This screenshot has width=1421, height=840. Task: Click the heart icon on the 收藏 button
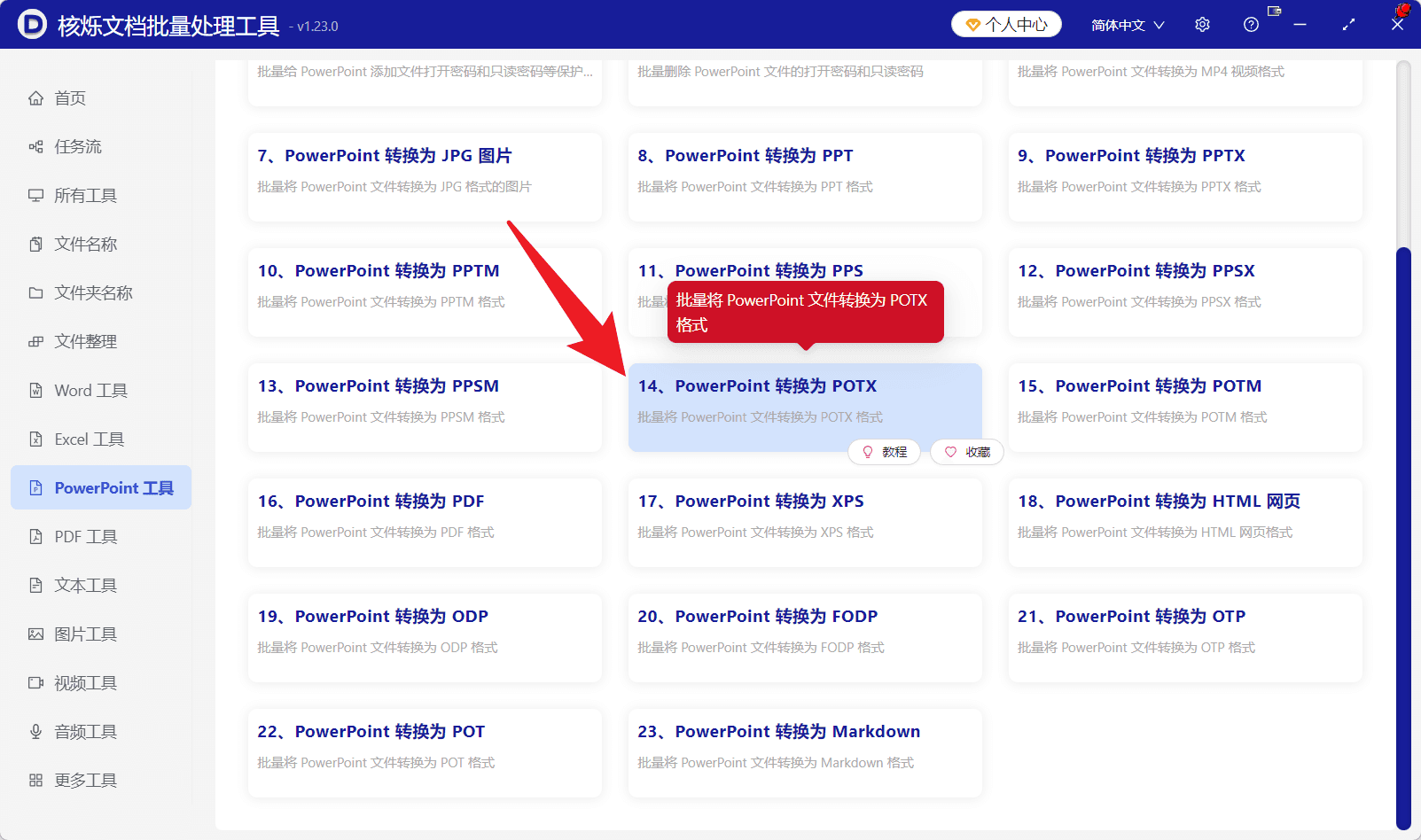[950, 452]
